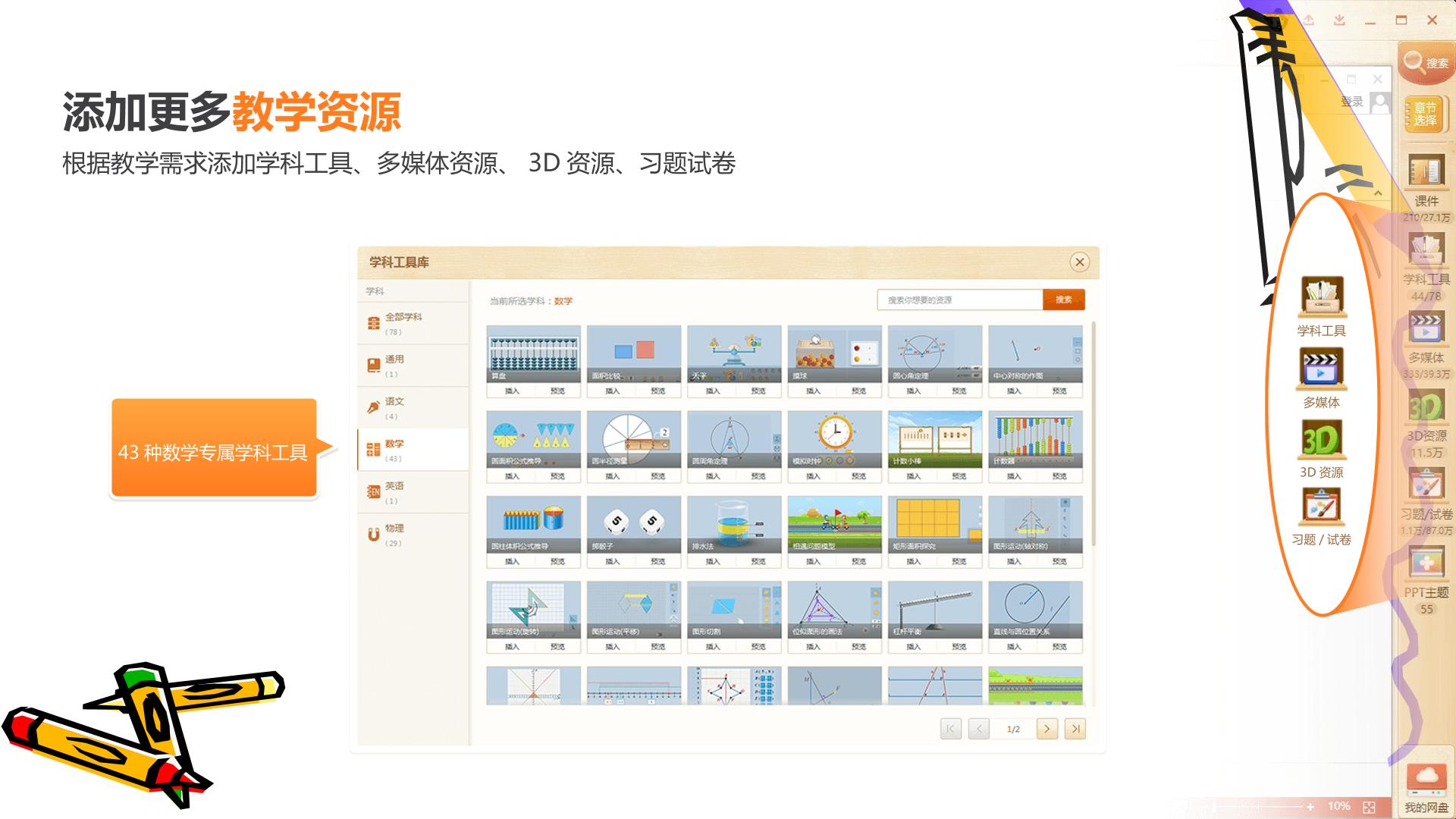Jump to the last page of tools
Viewport: 1456px width, 819px height.
click(1075, 729)
